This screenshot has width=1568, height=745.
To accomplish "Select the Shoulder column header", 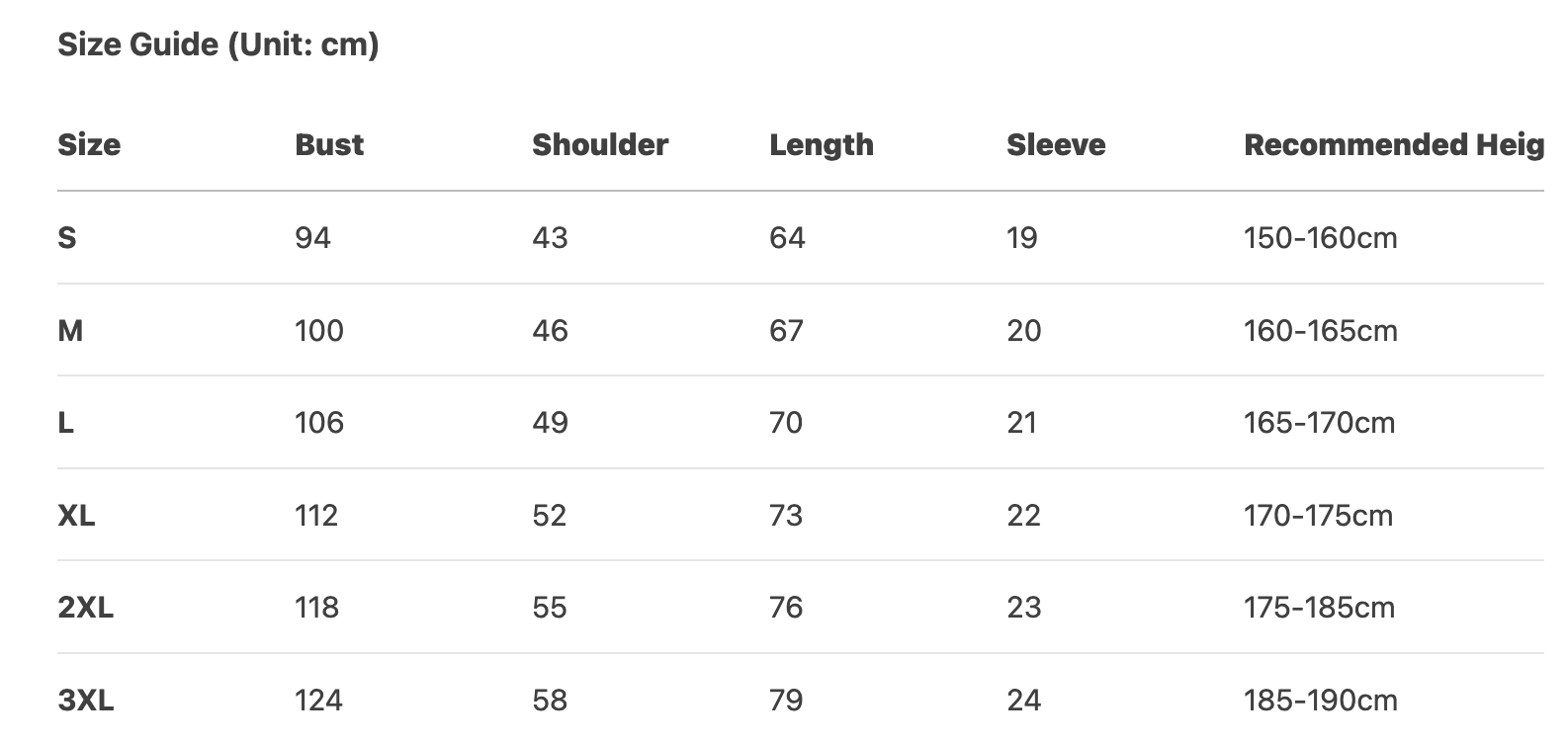I will 600,145.
